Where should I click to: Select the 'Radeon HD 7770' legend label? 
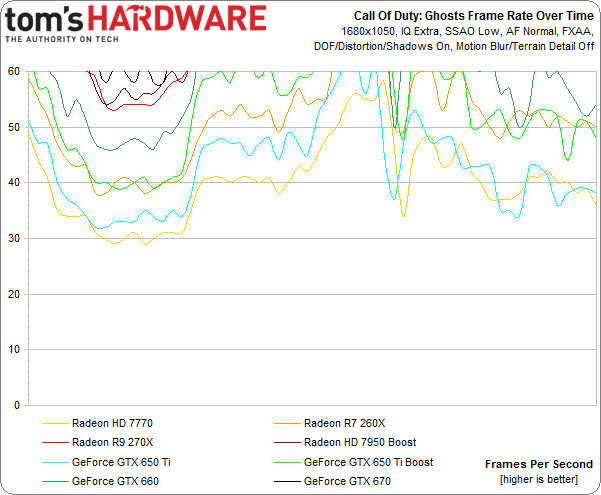pyautogui.click(x=112, y=423)
